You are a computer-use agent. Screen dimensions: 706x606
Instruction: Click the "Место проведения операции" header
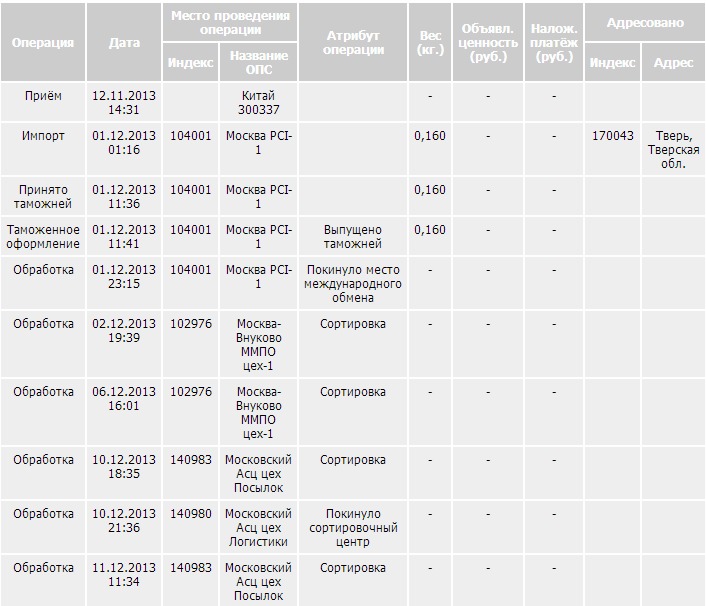click(230, 23)
